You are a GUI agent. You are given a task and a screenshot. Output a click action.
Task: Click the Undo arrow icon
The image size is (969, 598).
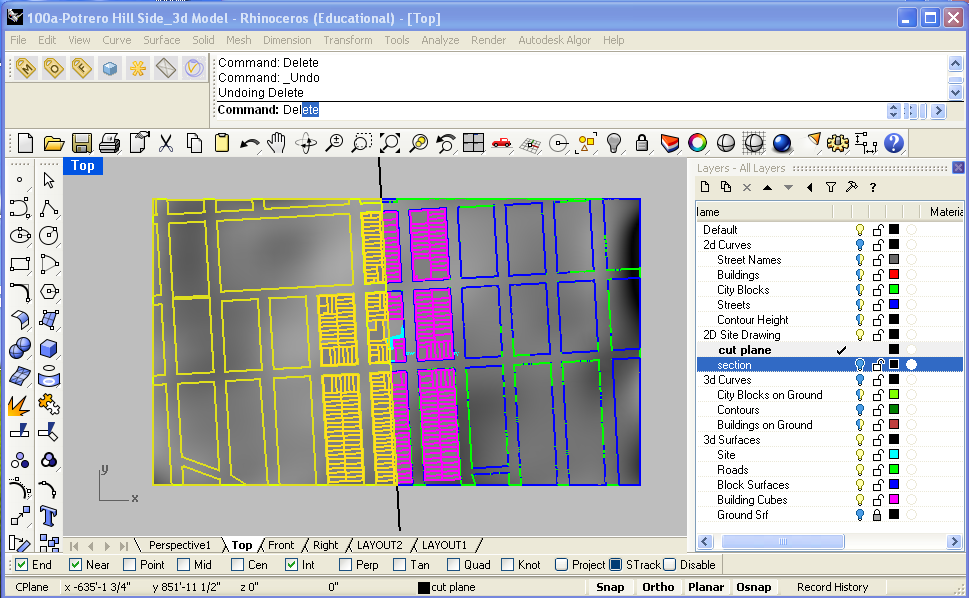[250, 143]
